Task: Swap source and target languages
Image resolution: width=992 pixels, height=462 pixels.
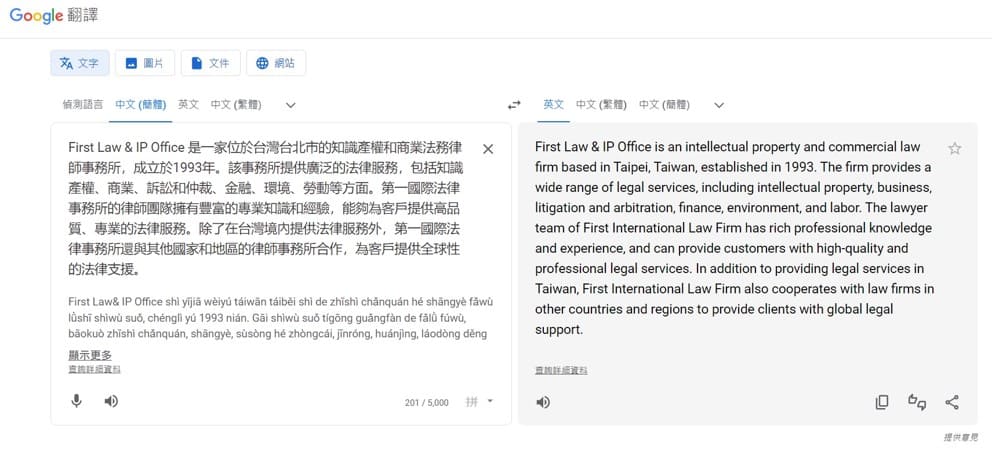Action: click(x=514, y=105)
